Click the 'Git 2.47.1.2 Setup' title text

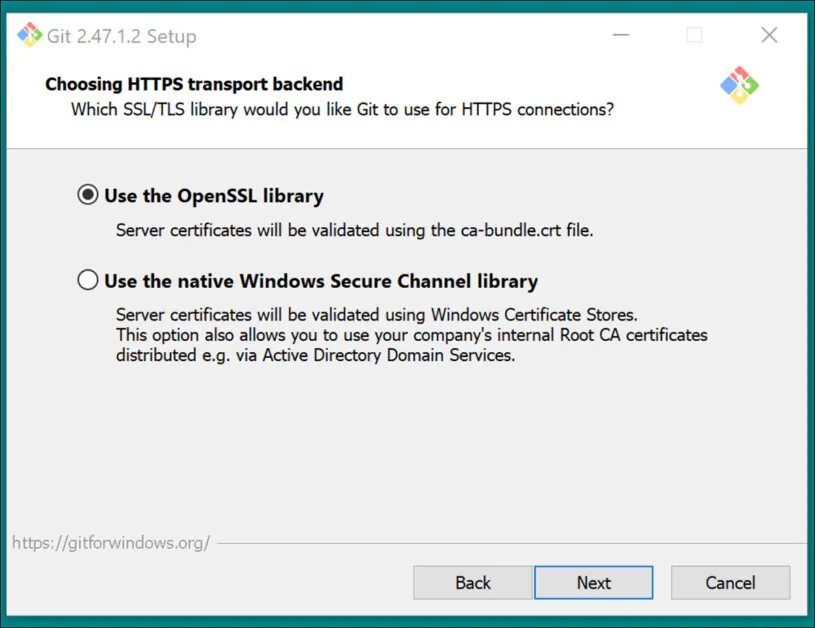121,37
